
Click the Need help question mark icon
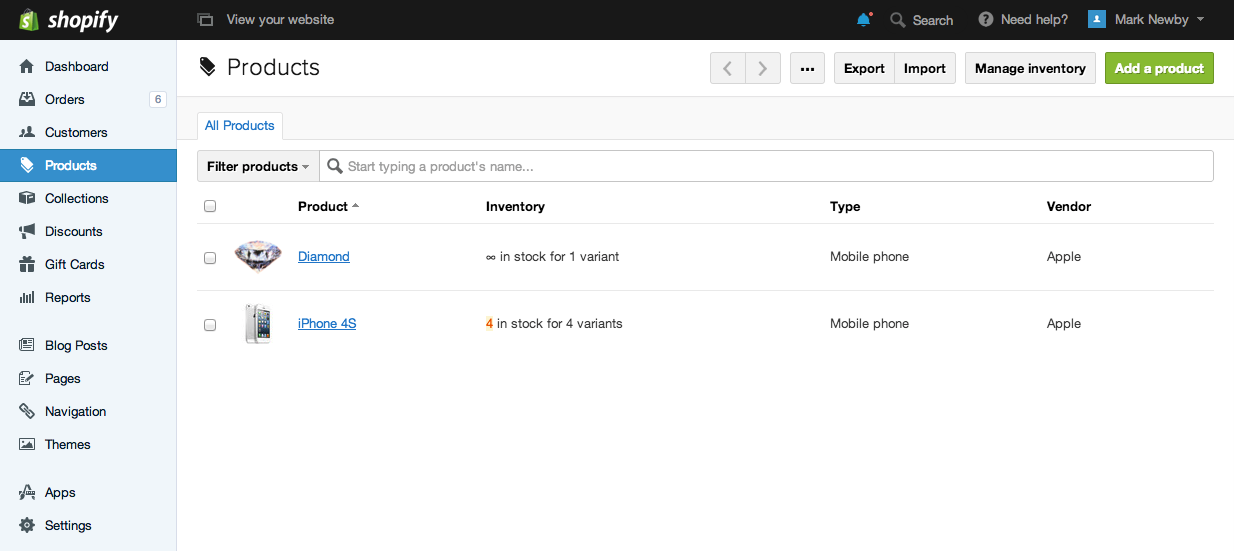click(985, 20)
